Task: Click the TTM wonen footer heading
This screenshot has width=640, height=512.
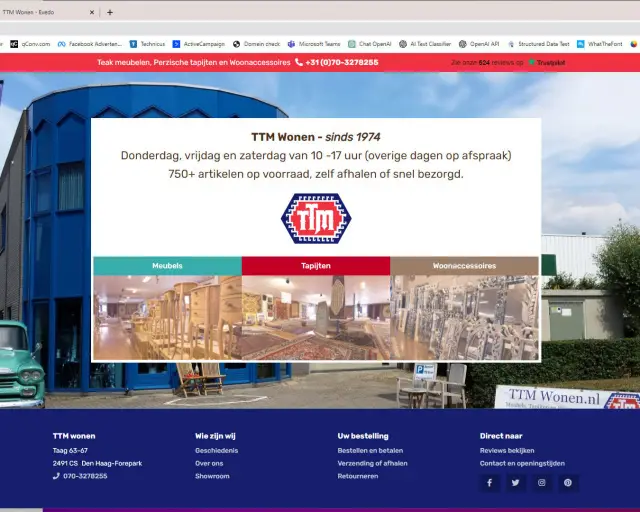Action: [x=74, y=436]
